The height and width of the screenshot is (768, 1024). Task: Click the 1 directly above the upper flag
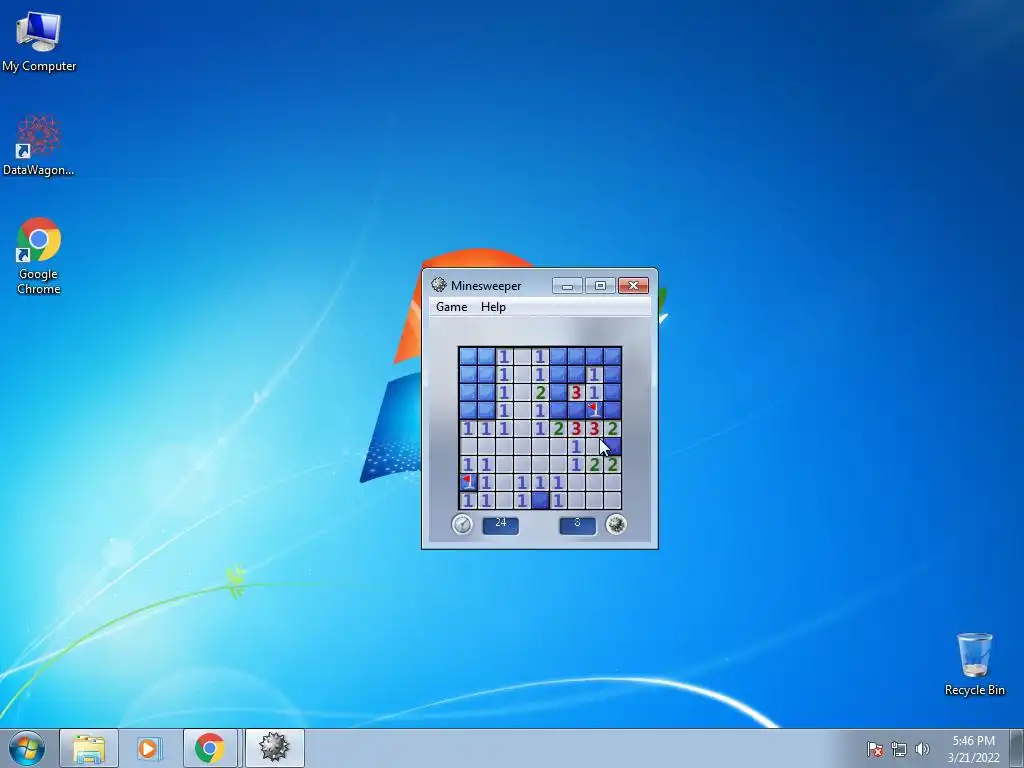(x=594, y=392)
